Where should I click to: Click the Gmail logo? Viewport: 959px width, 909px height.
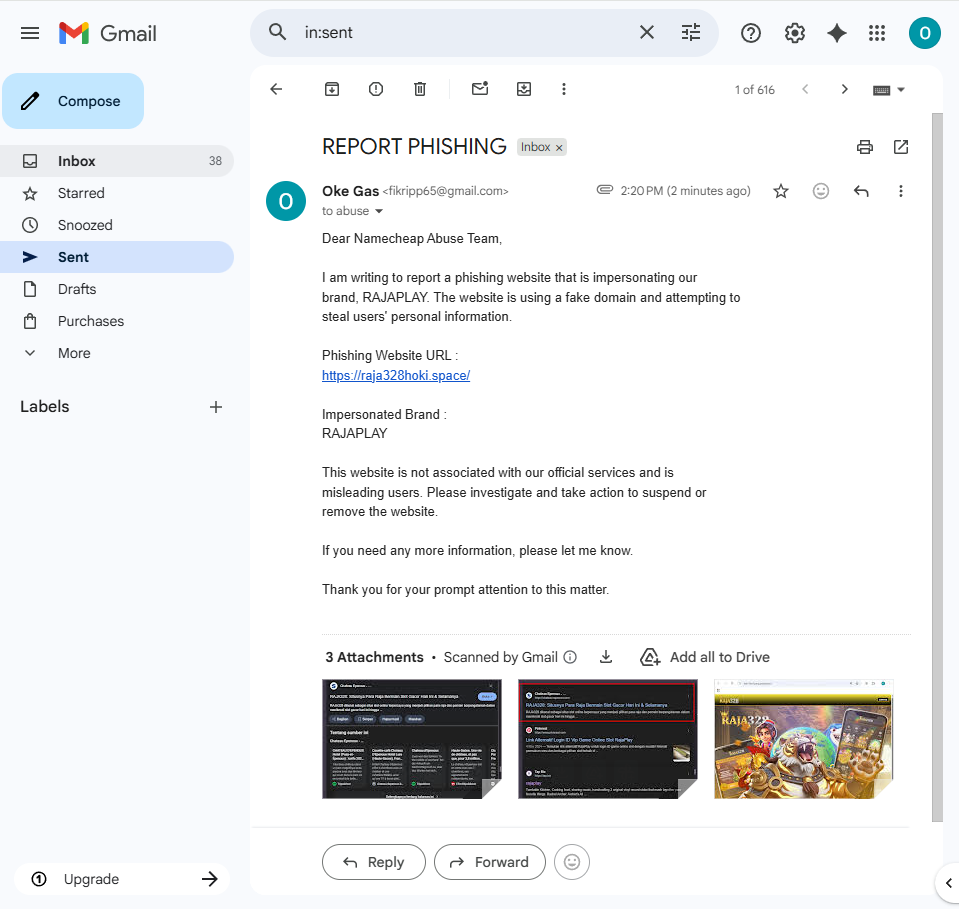108,33
